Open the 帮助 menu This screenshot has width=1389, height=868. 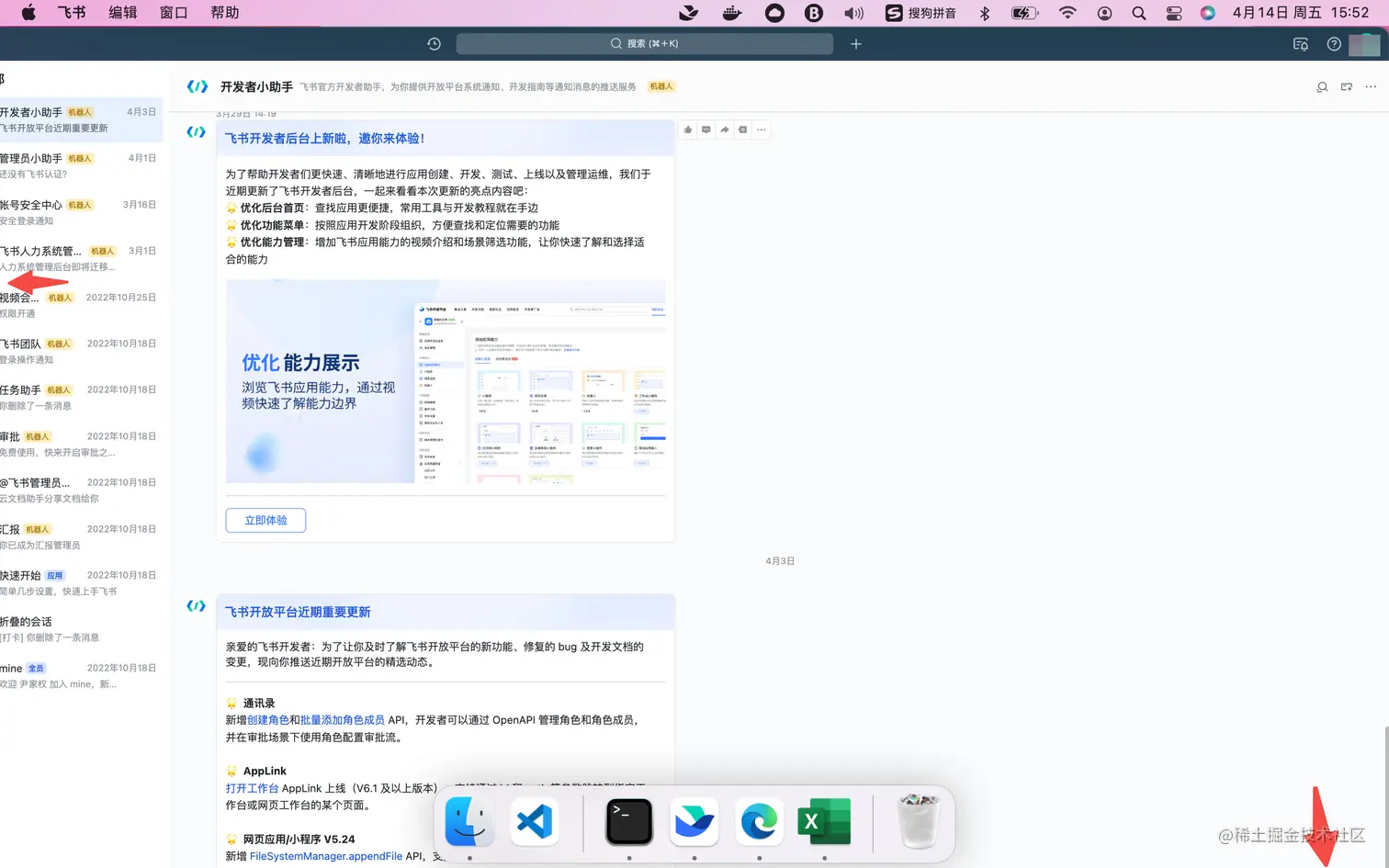tap(225, 13)
